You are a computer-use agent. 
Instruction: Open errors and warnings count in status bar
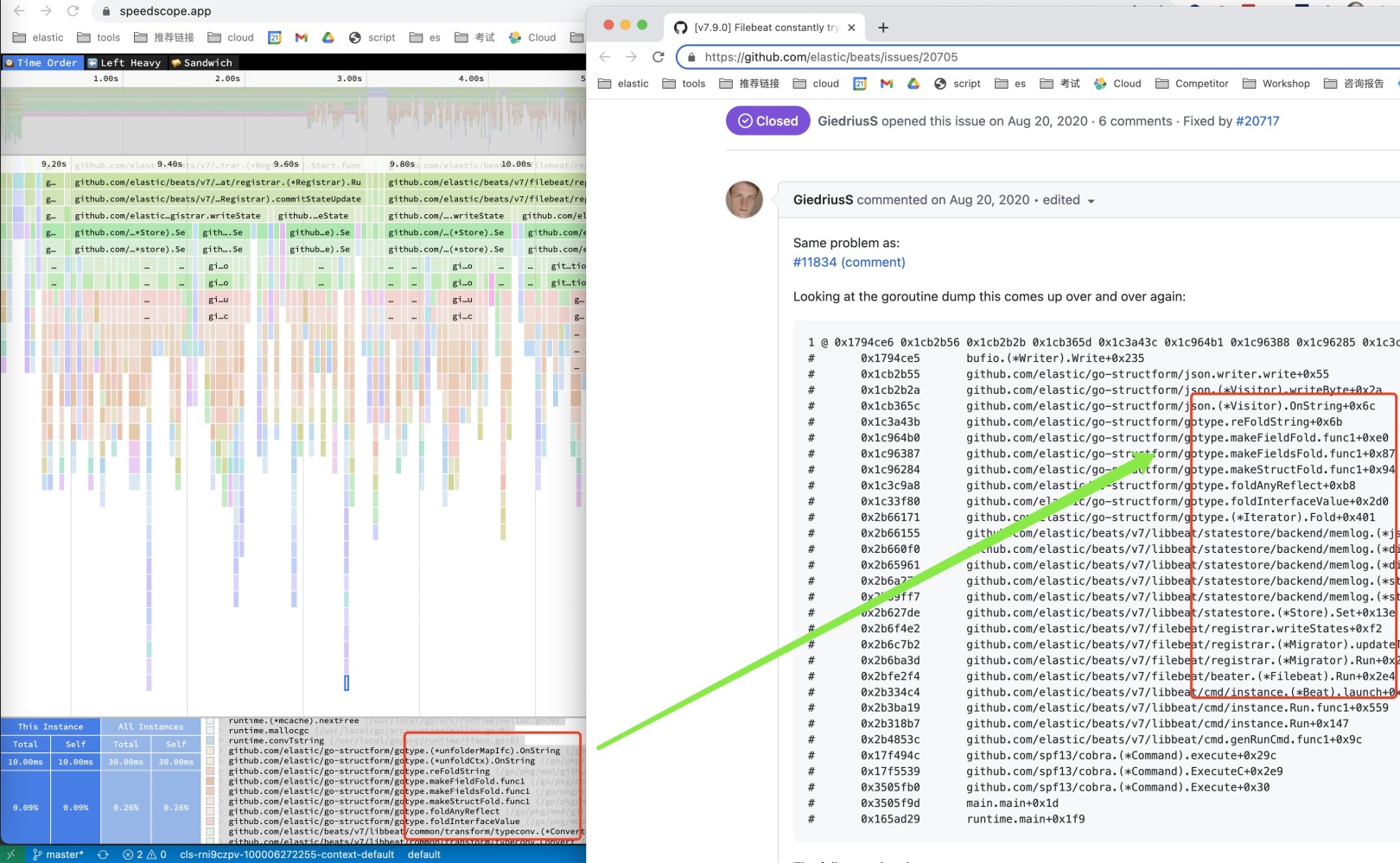[x=144, y=854]
